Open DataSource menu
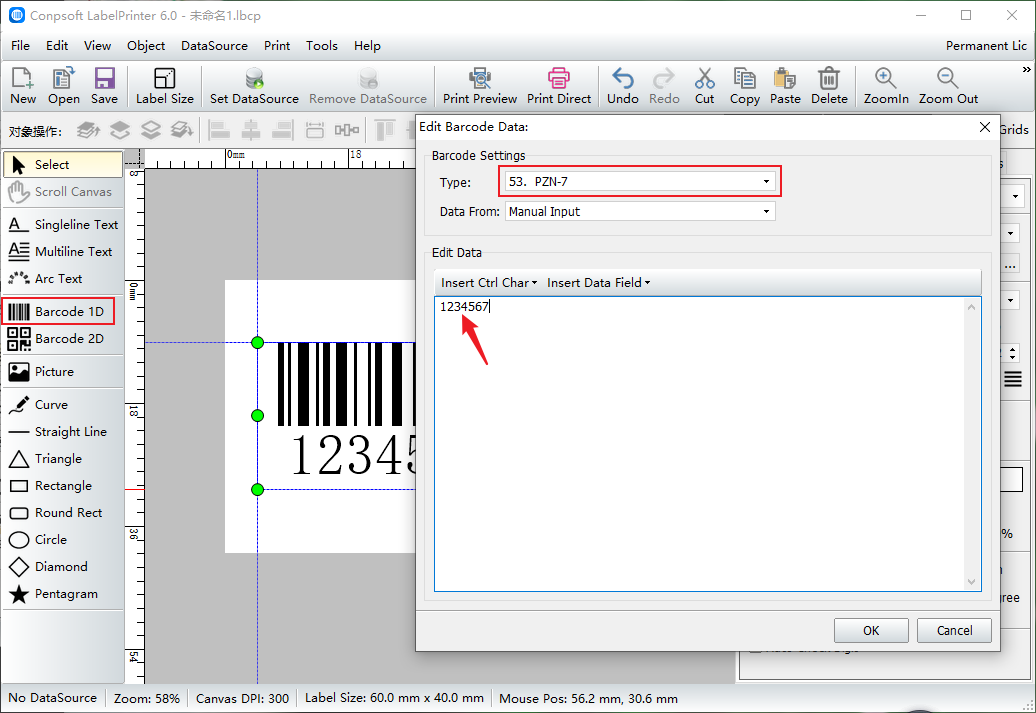The height and width of the screenshot is (713, 1036). point(214,46)
